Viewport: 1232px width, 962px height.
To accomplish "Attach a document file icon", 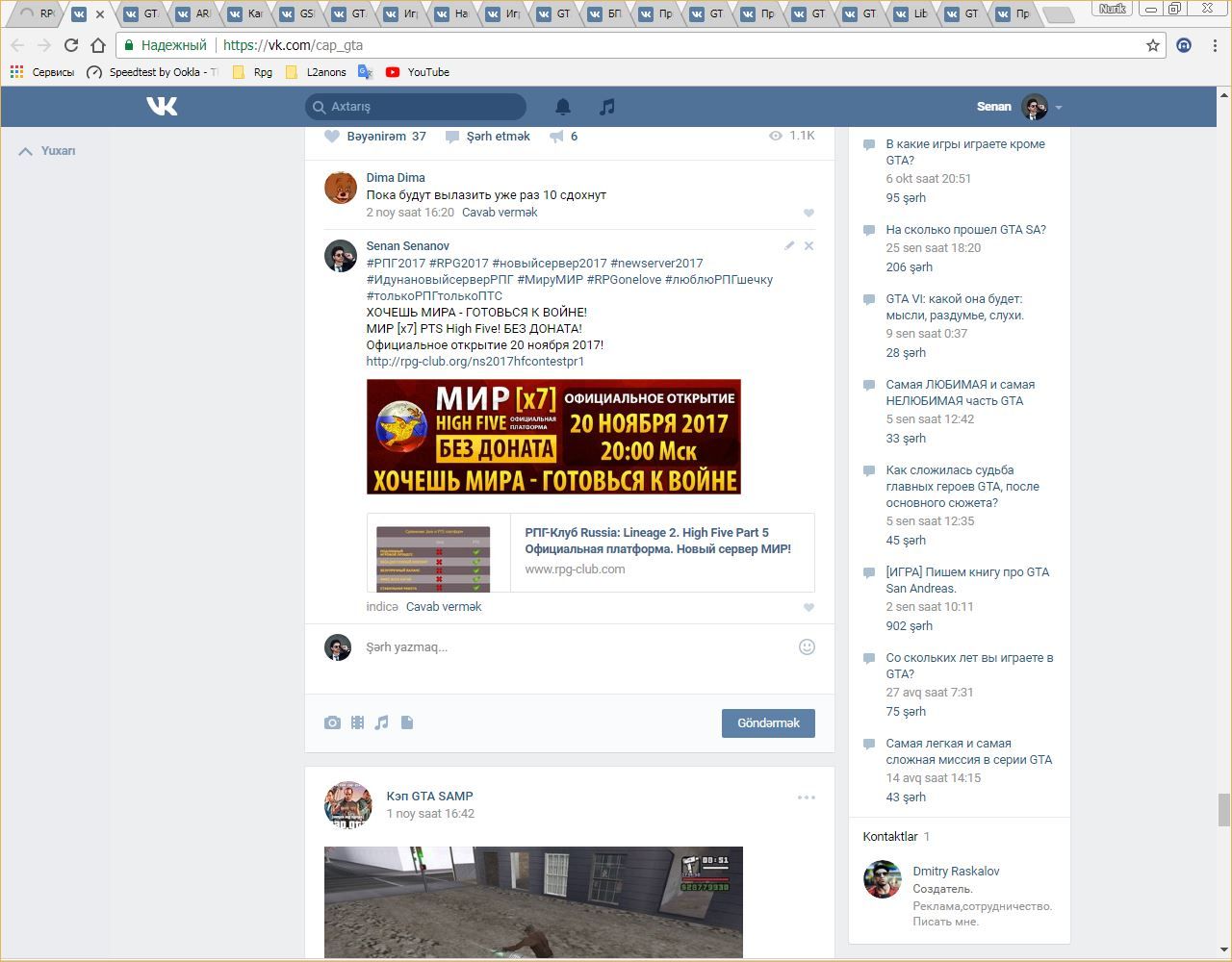I will [407, 722].
